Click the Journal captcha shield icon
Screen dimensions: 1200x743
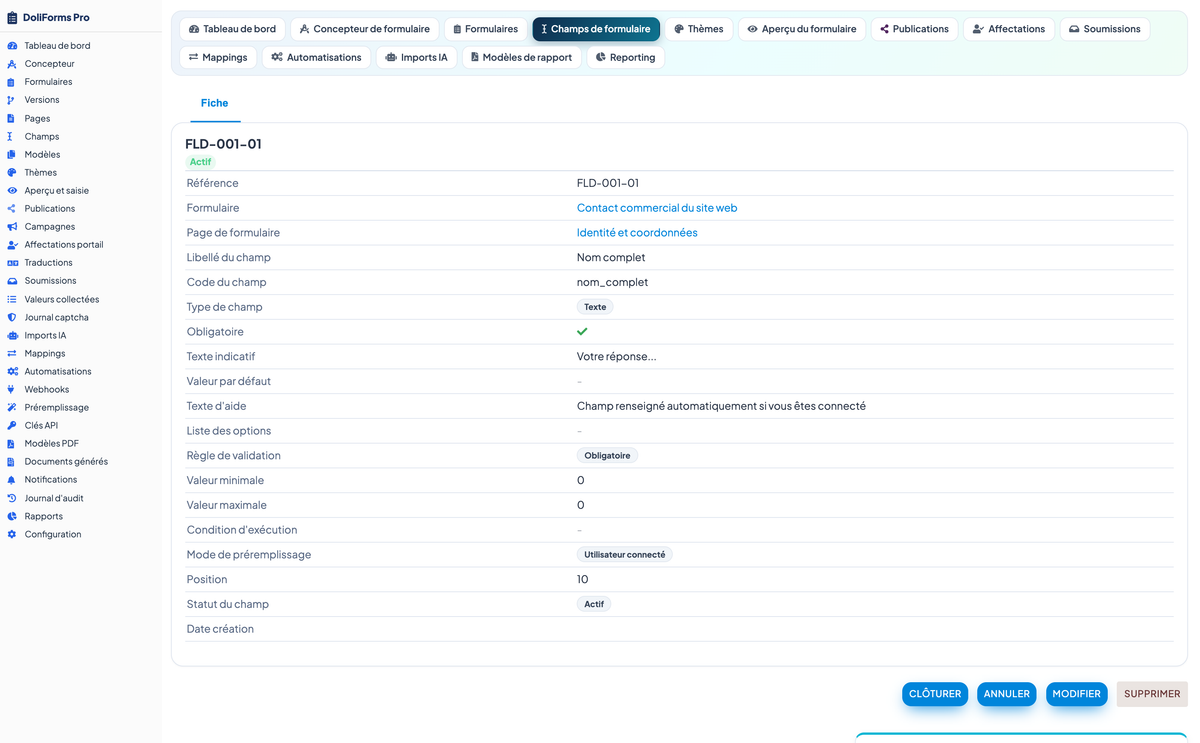click(x=12, y=317)
